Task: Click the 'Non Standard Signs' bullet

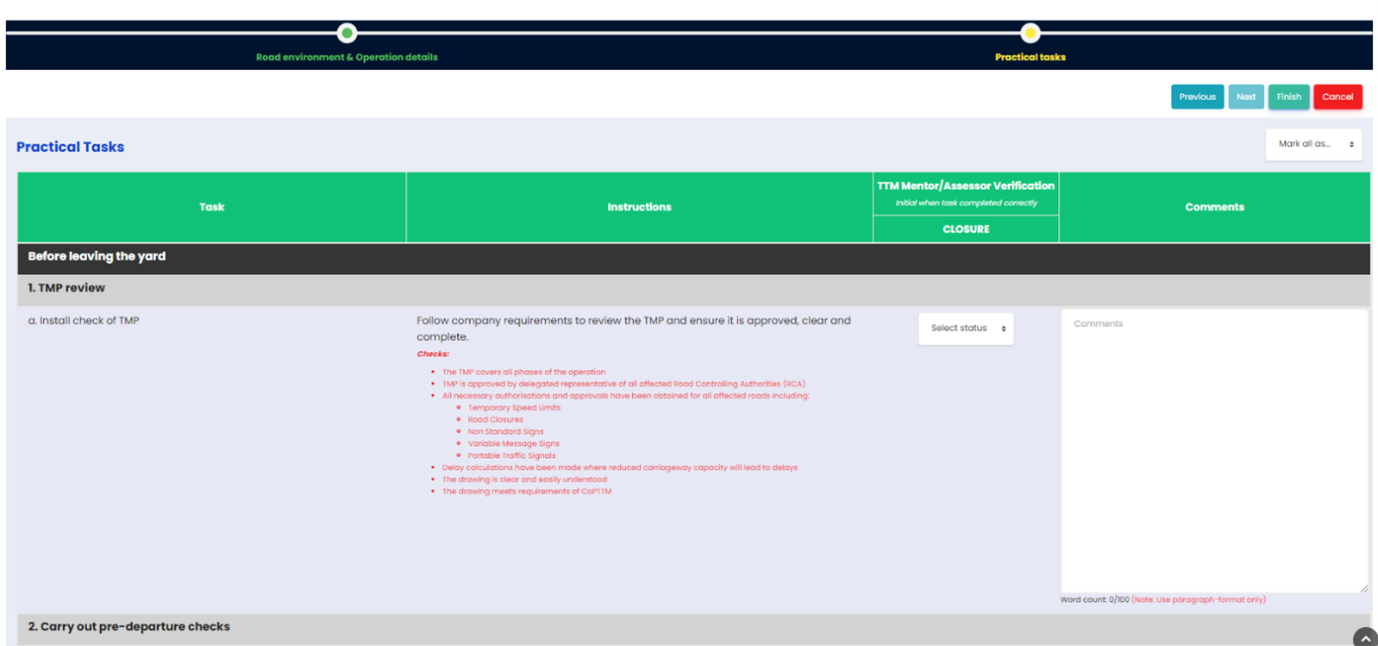Action: [x=505, y=432]
